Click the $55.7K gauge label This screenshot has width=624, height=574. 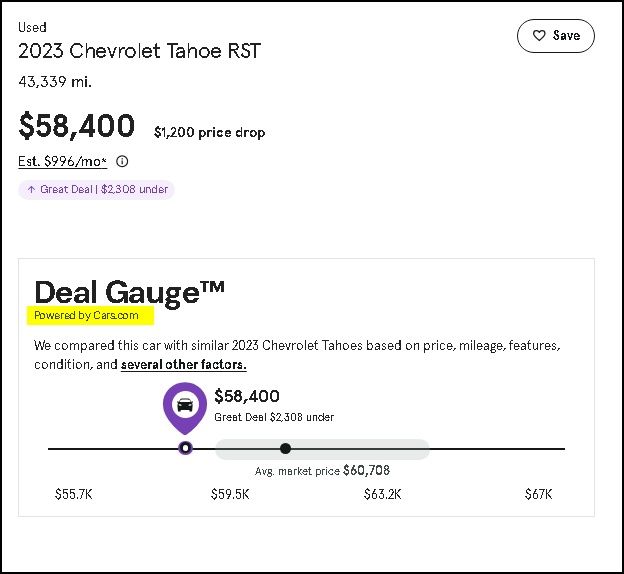point(74,494)
